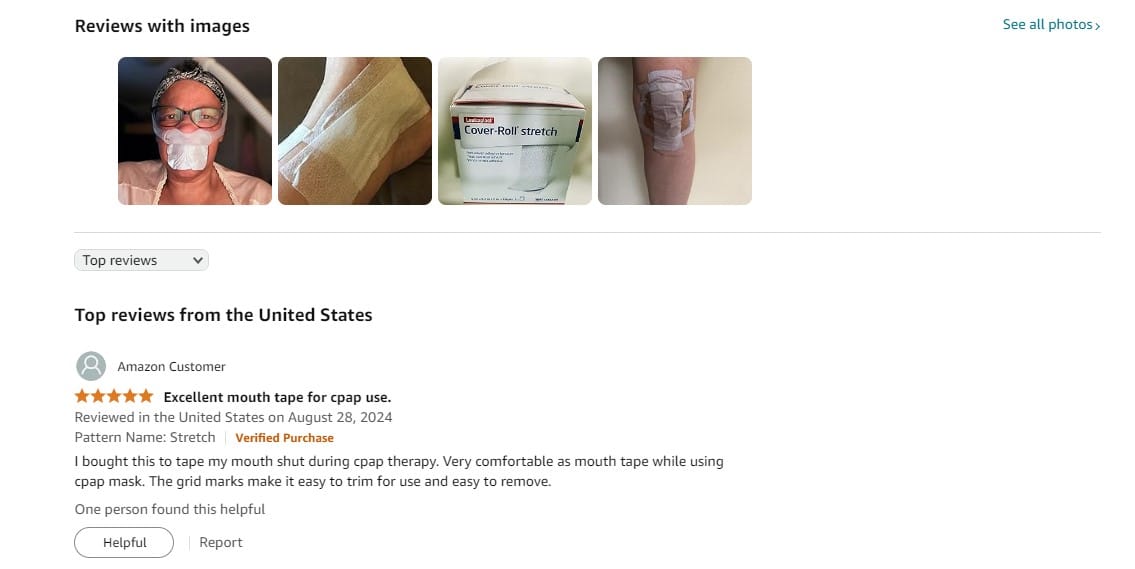The height and width of the screenshot is (569, 1135).
Task: View the bandaged knee review photo
Action: click(x=675, y=131)
